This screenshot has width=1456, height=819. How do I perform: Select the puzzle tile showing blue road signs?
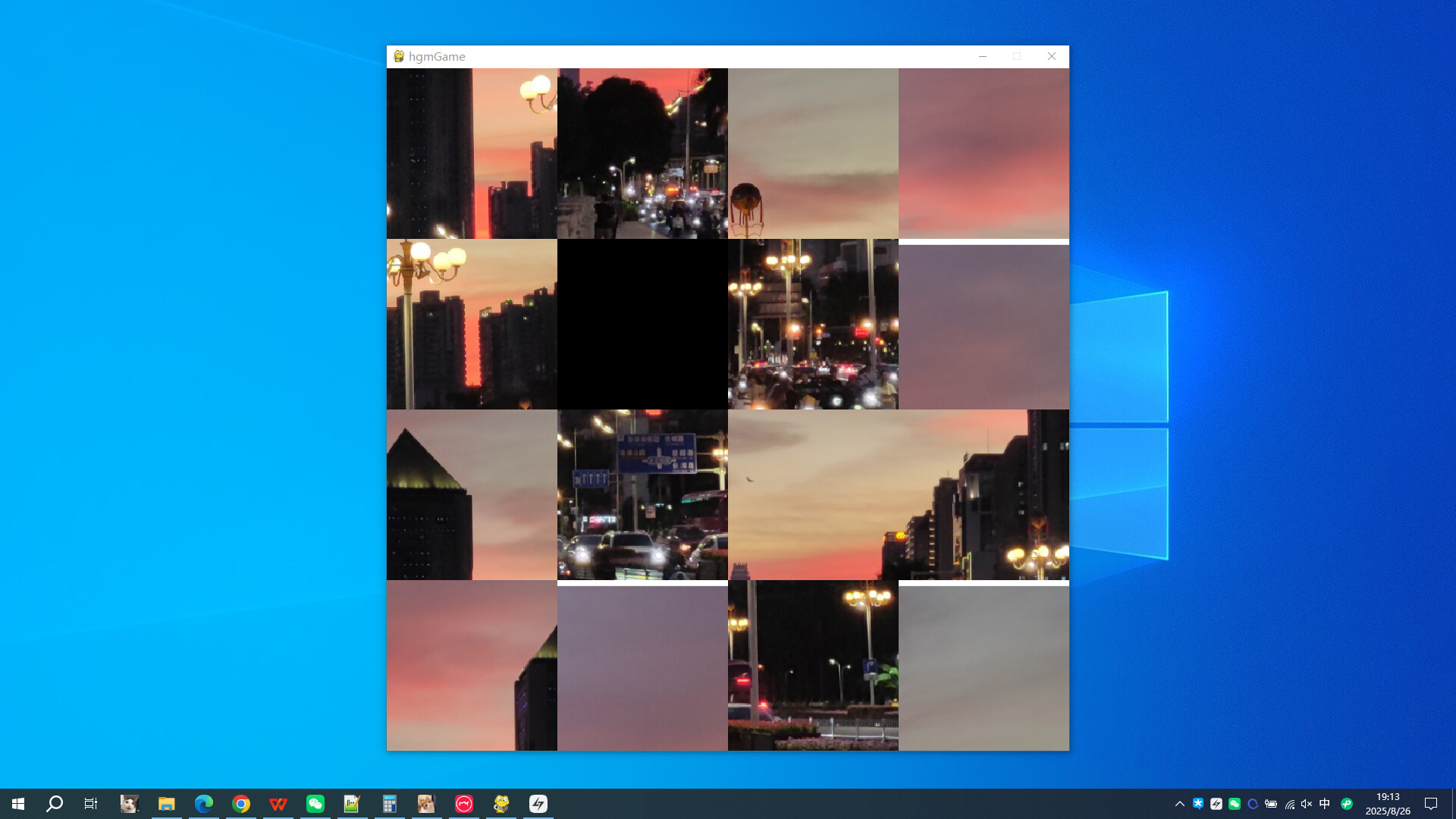click(x=642, y=494)
